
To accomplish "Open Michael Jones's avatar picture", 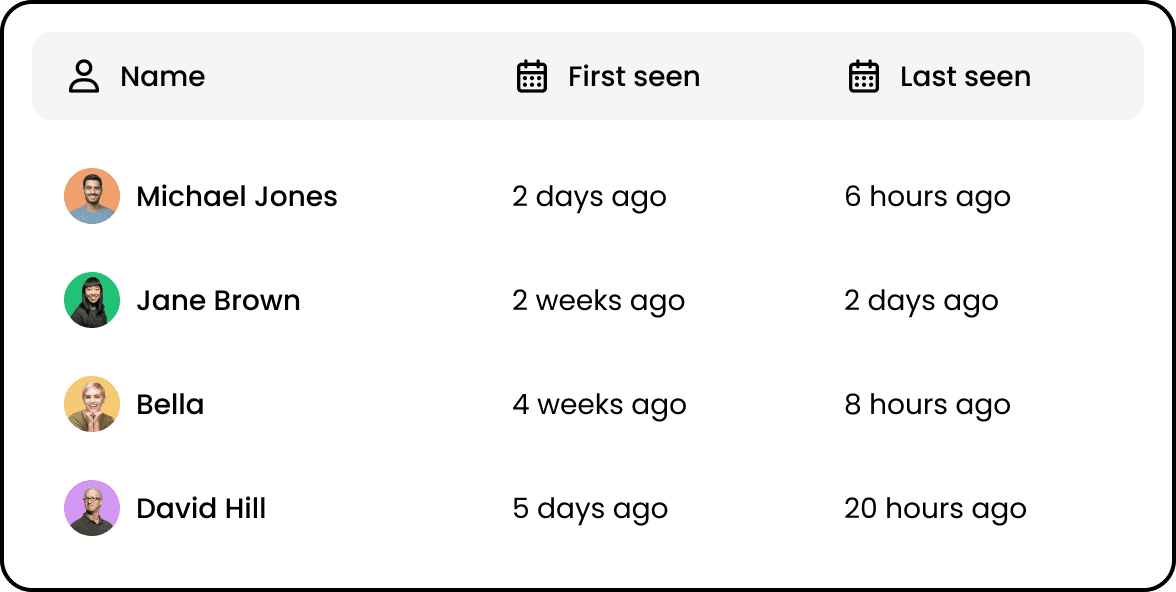I will click(92, 196).
